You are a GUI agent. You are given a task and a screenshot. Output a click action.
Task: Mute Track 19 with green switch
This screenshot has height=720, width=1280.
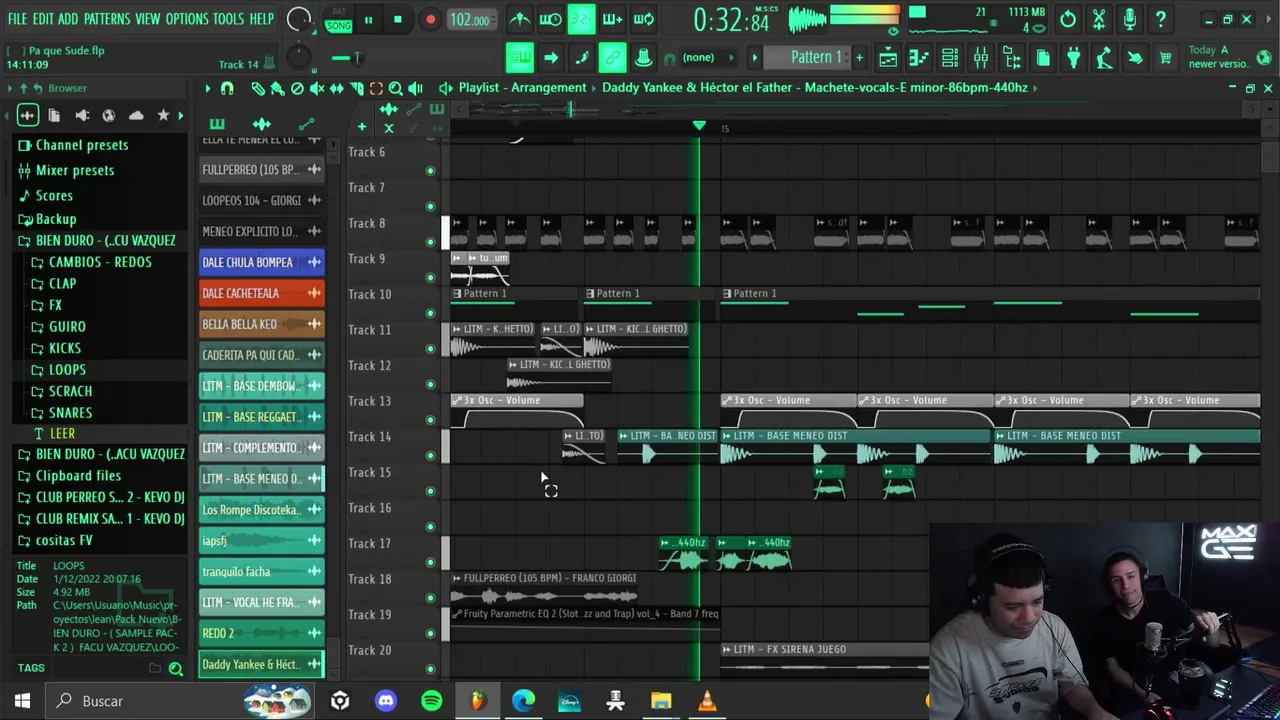pyautogui.click(x=431, y=633)
